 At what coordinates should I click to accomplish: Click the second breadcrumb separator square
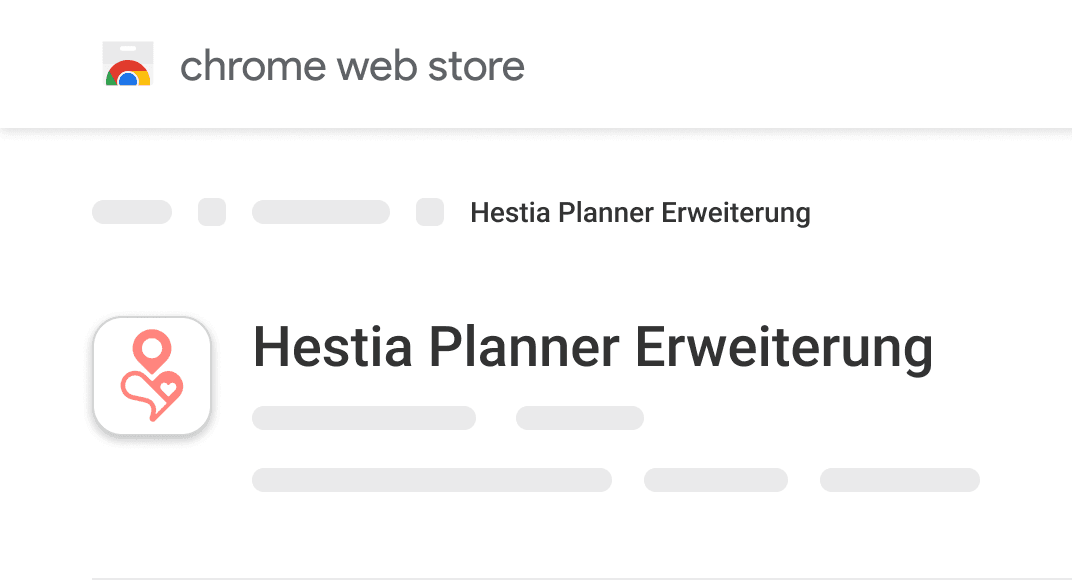pos(430,212)
